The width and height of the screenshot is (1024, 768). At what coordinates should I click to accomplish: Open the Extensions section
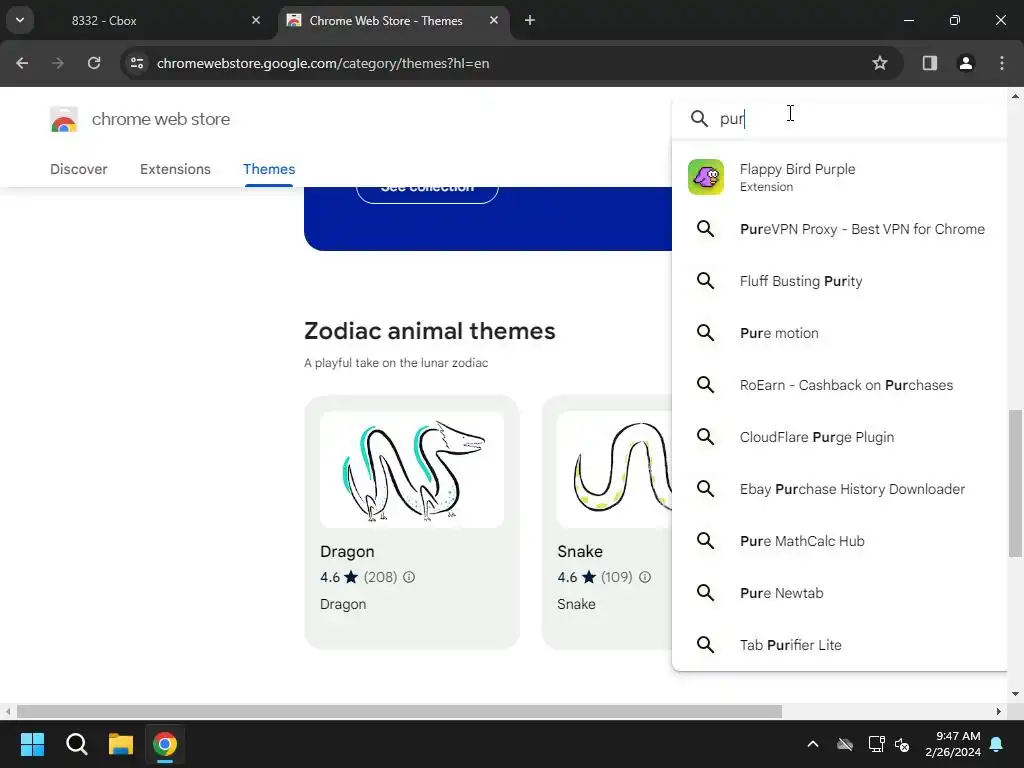tap(175, 169)
